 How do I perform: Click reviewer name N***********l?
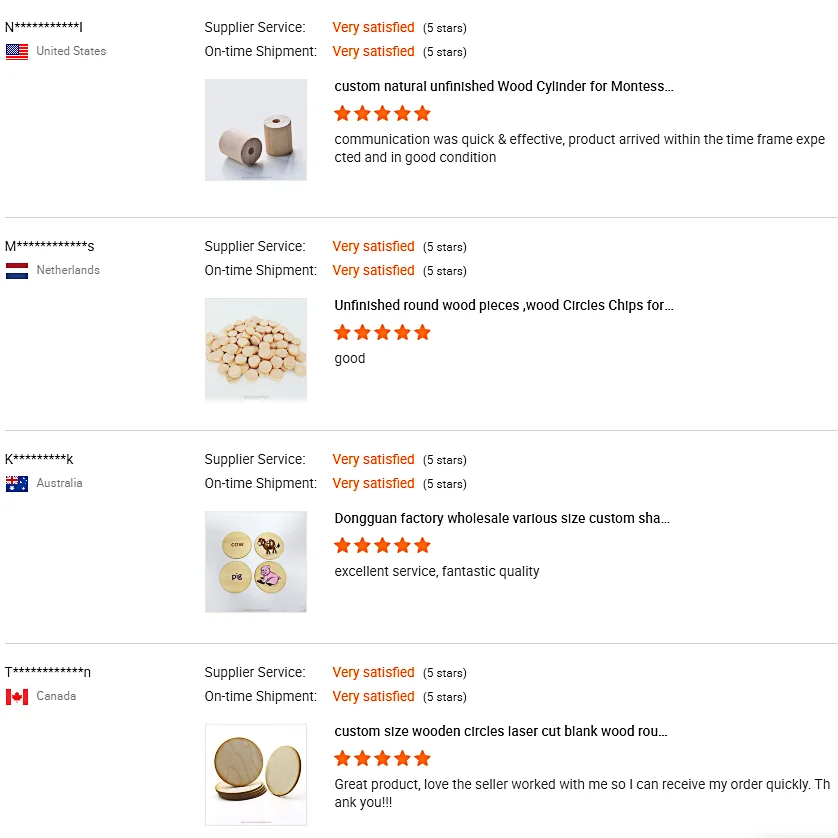click(x=44, y=27)
